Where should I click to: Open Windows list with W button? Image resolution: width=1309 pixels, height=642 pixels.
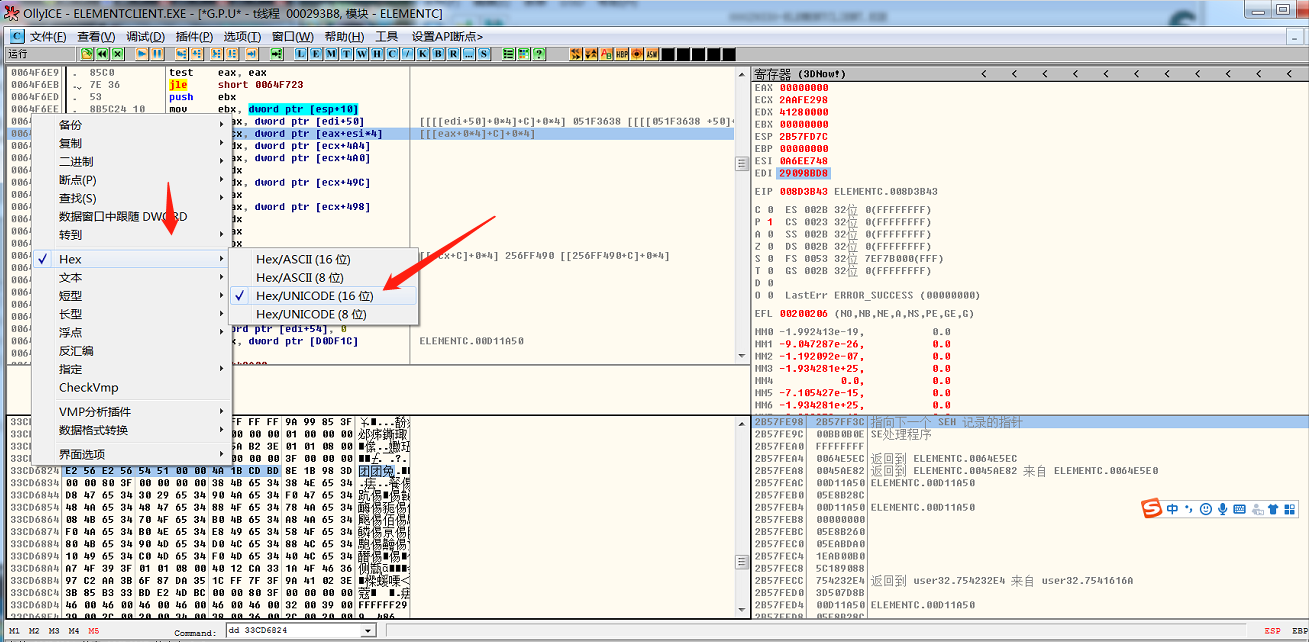coord(362,53)
